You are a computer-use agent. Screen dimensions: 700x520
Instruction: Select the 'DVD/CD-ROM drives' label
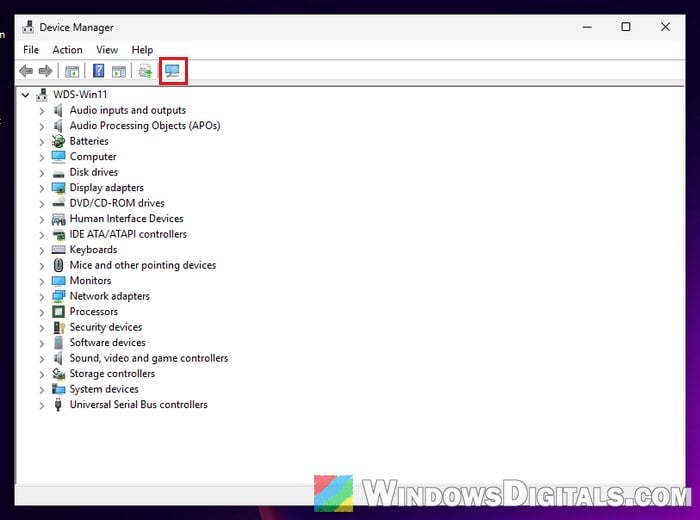pos(117,203)
